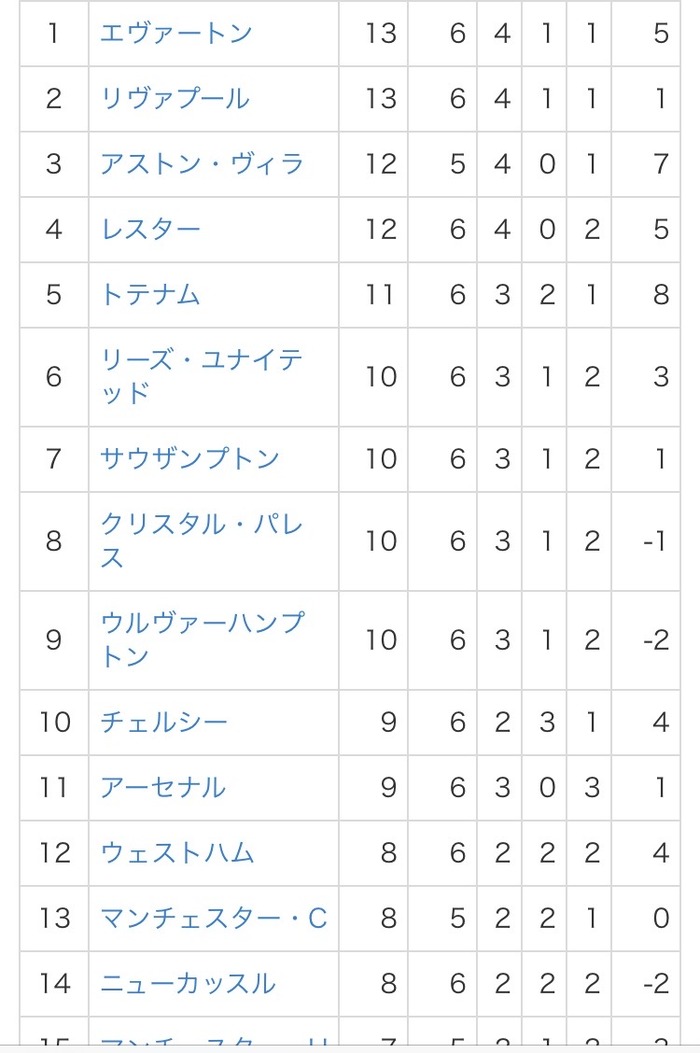
Task: Click rank 10 cell beside チェルシー
Action: coord(54,722)
